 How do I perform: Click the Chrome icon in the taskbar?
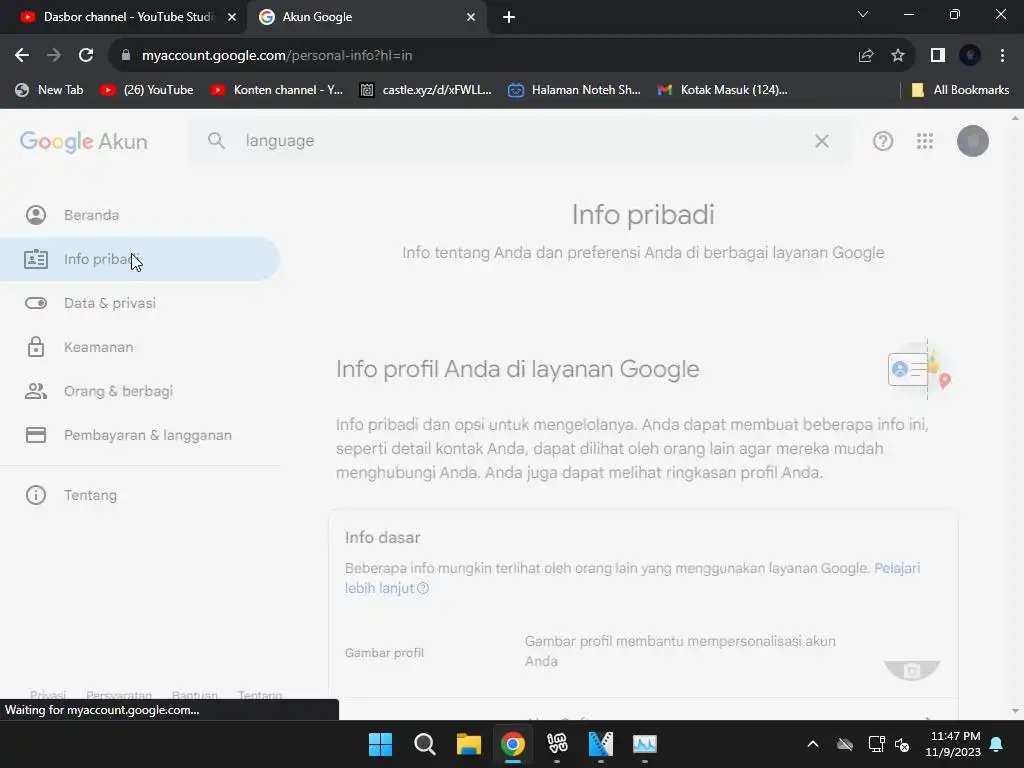click(x=513, y=744)
